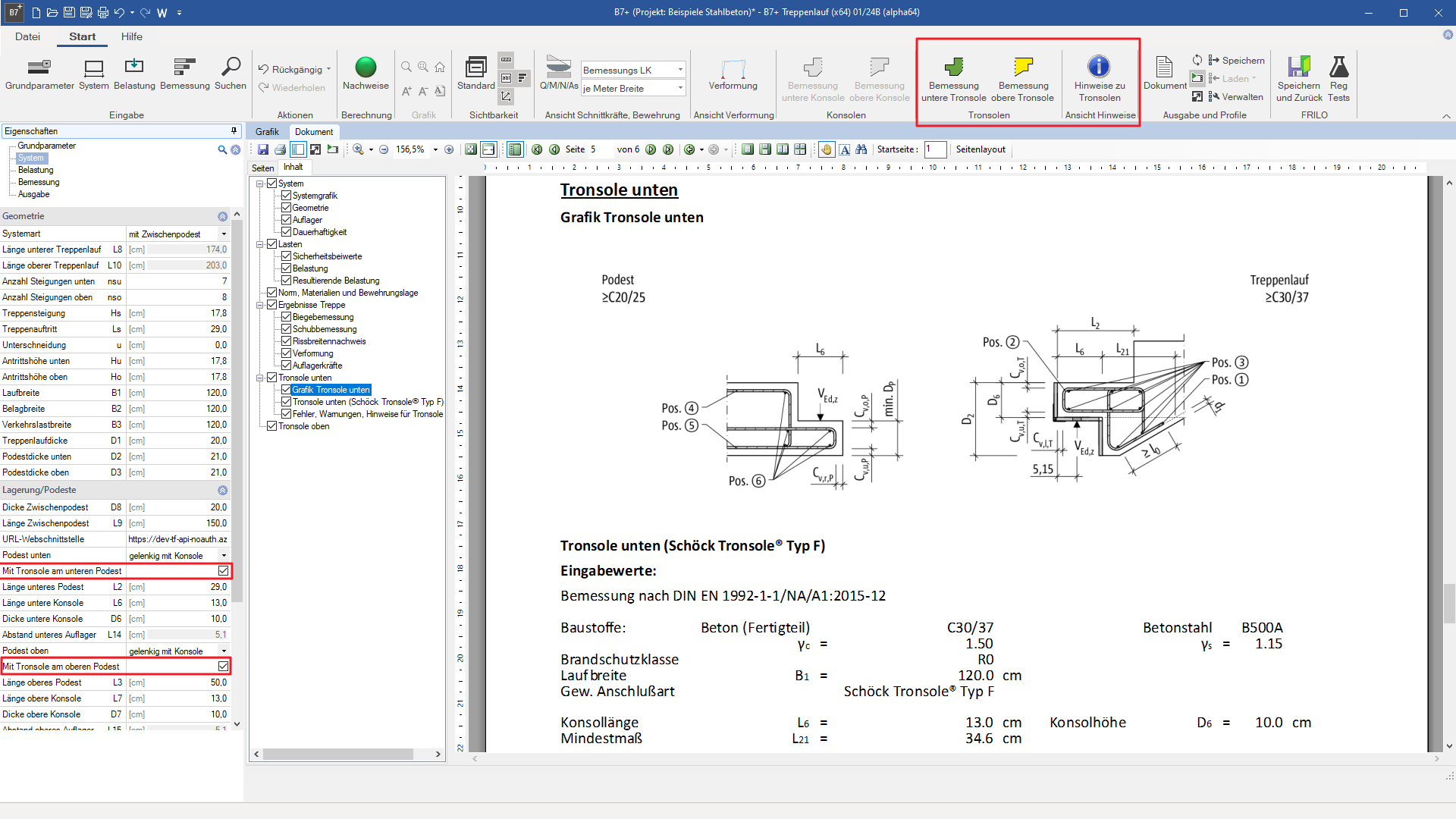
Task: Toggle Rissbreitennachweis checkbox
Action: pyautogui.click(x=286, y=341)
